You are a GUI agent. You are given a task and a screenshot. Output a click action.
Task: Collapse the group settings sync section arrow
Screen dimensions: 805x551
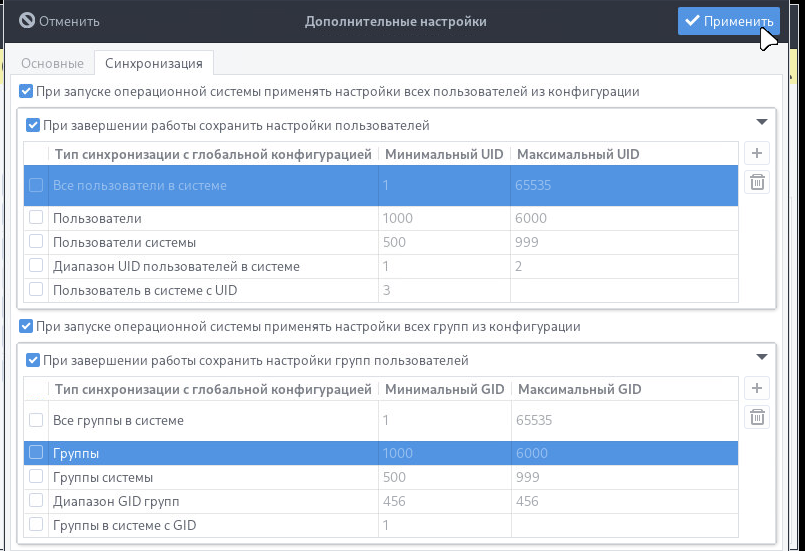coord(762,357)
